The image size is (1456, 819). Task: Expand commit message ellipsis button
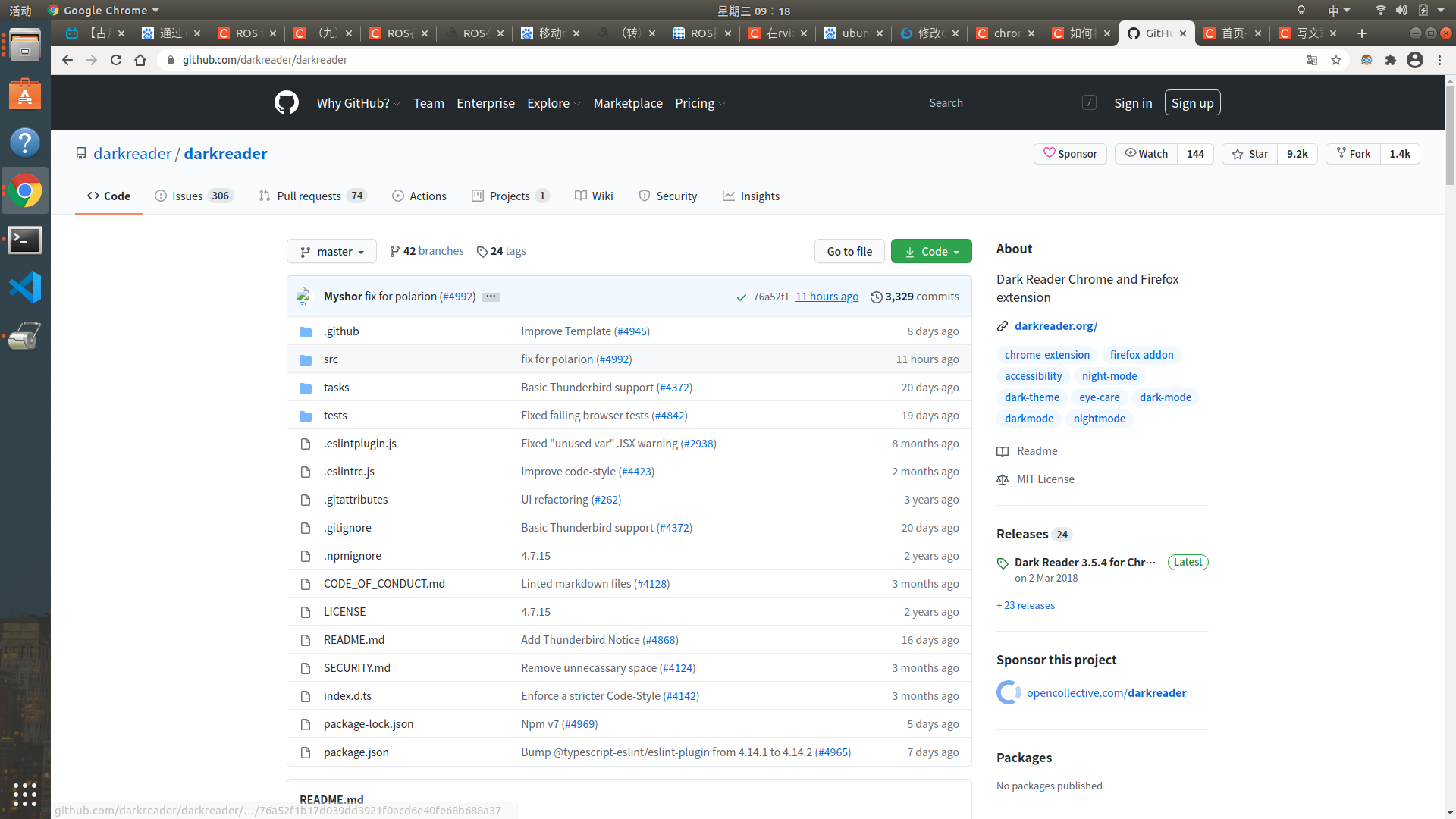[x=491, y=297]
